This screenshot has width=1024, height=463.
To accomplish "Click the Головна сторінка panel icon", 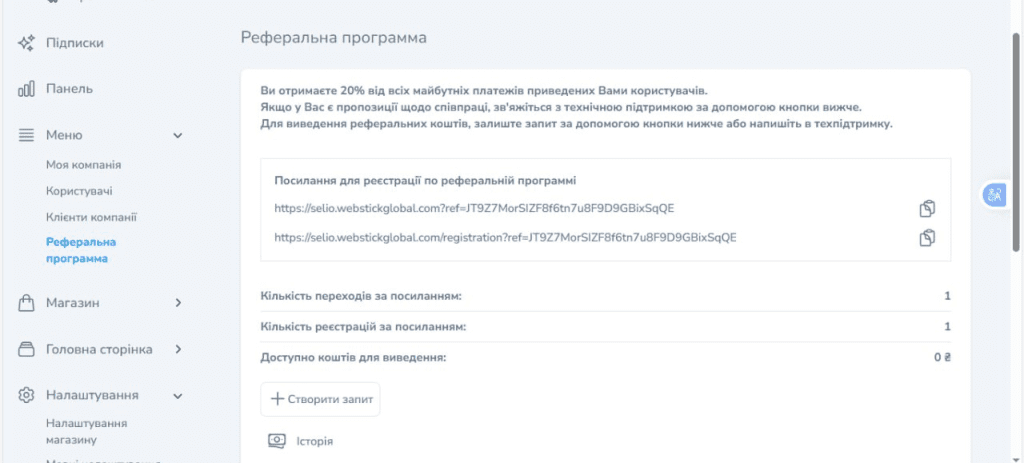I will pos(27,349).
